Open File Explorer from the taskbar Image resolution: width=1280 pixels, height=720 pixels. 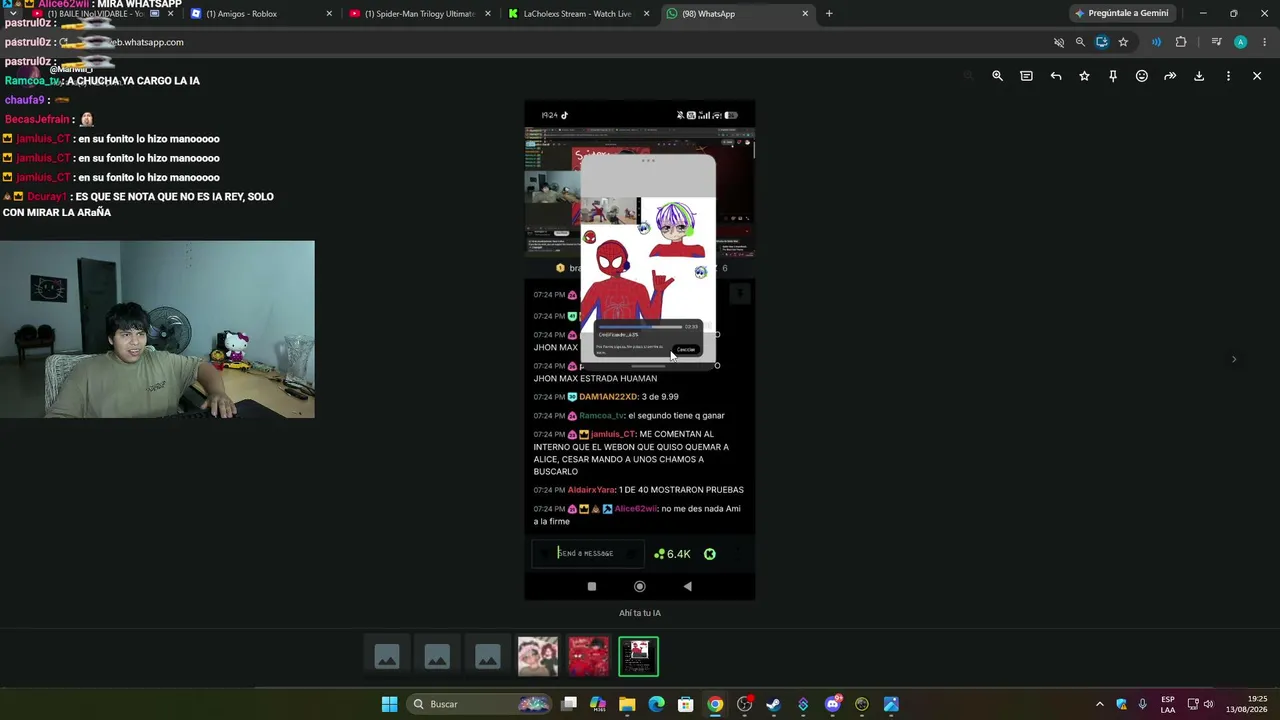tap(627, 704)
